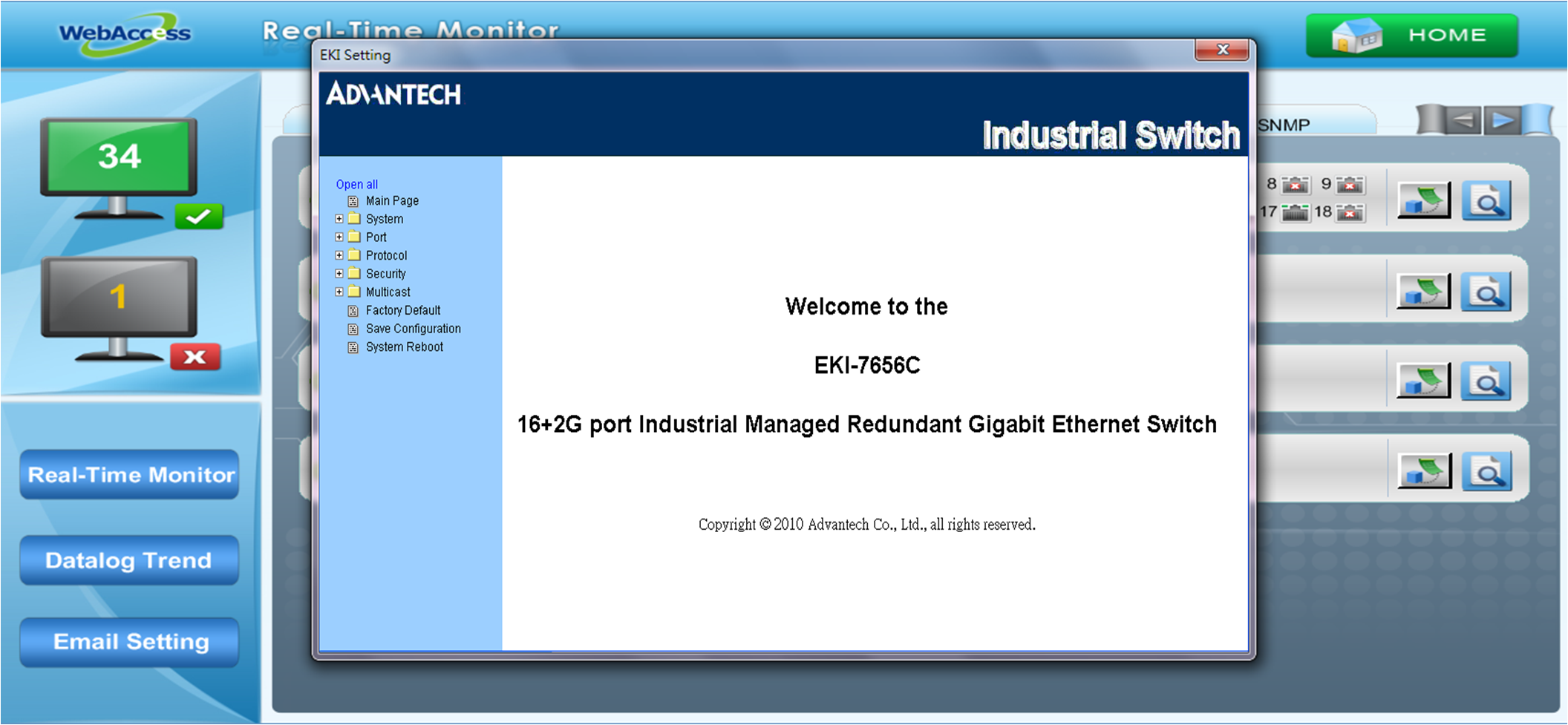This screenshot has width=1568, height=725.
Task: Click the HOME button
Action: pyautogui.click(x=1412, y=35)
